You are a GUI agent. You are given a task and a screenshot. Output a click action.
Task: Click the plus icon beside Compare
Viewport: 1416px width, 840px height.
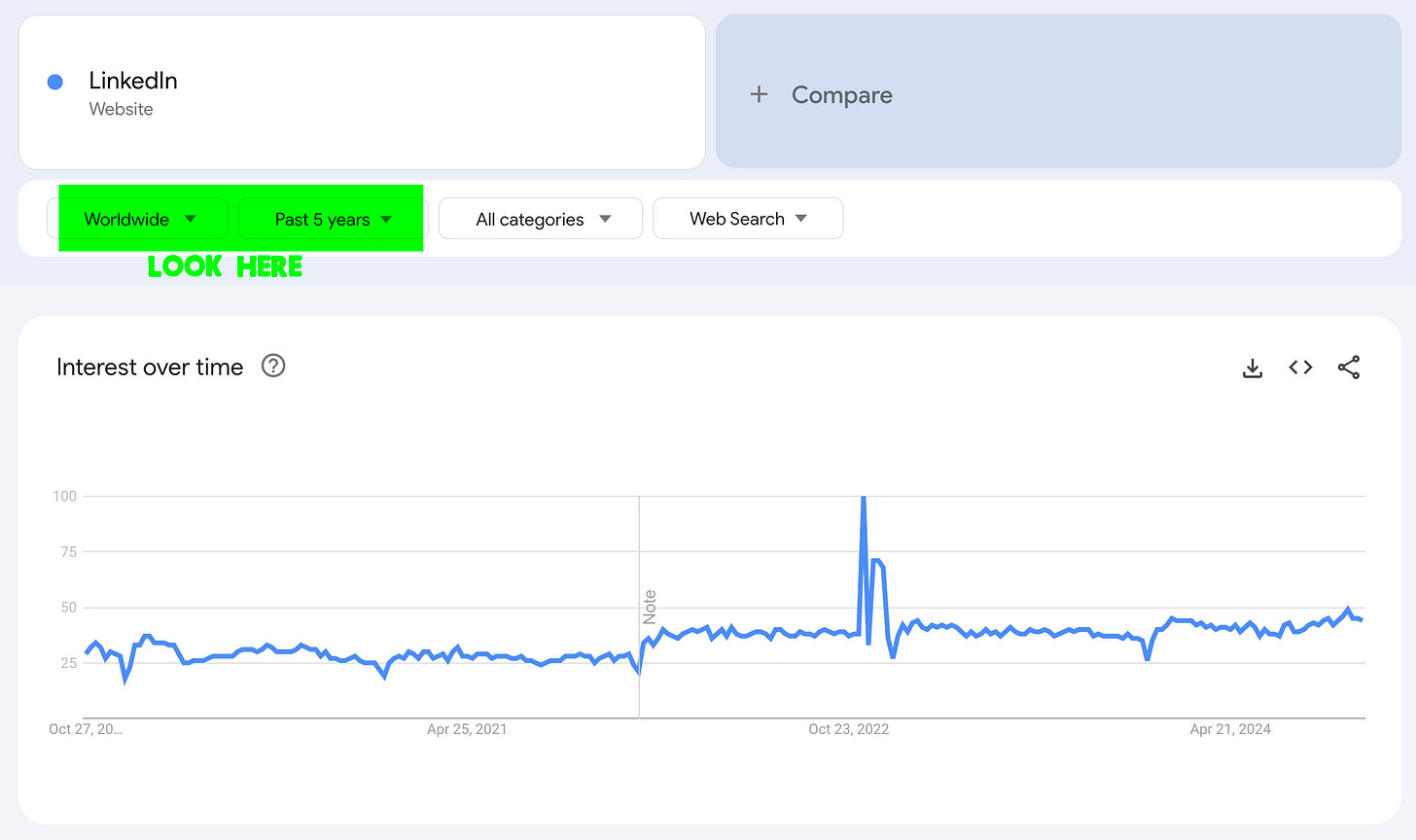(760, 94)
